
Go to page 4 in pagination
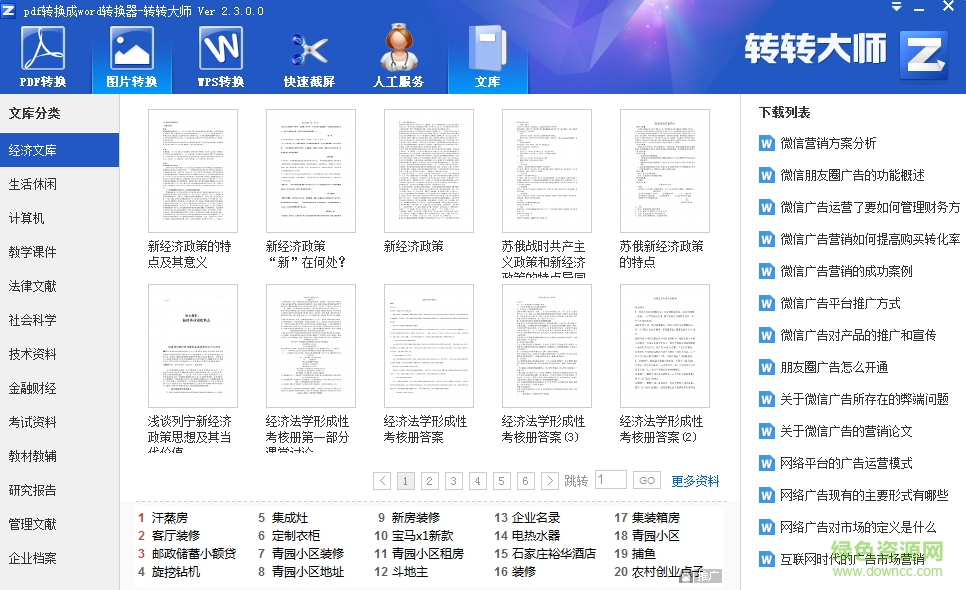coord(477,480)
